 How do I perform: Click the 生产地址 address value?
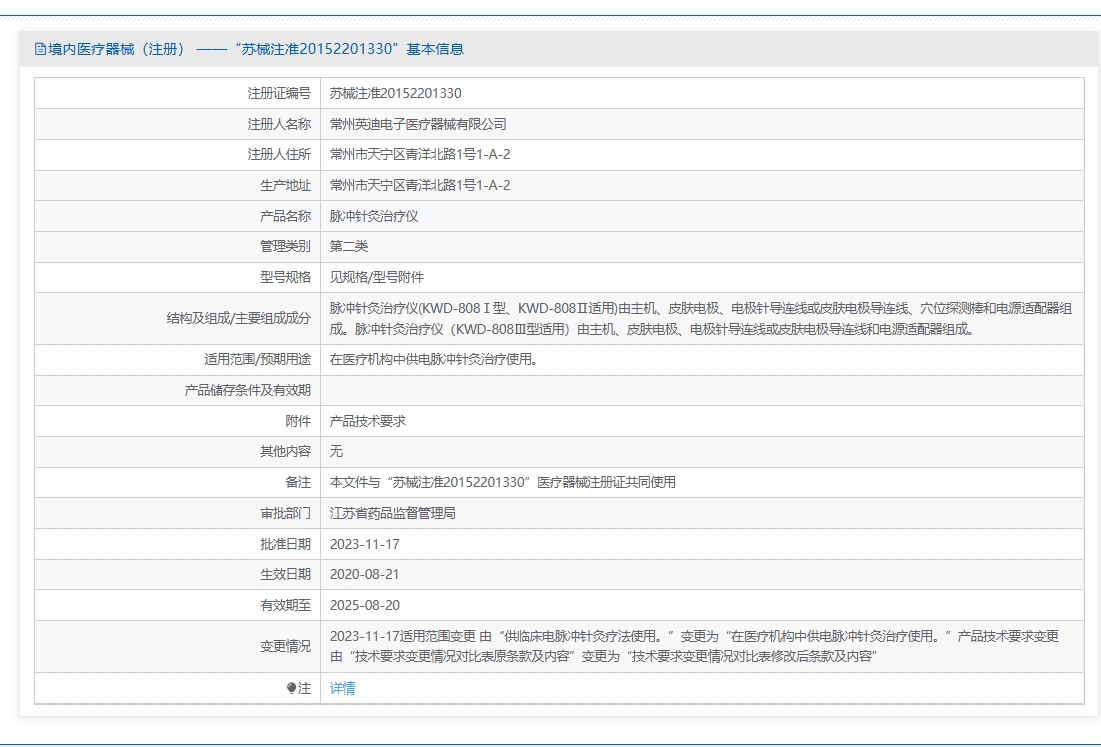coord(420,185)
